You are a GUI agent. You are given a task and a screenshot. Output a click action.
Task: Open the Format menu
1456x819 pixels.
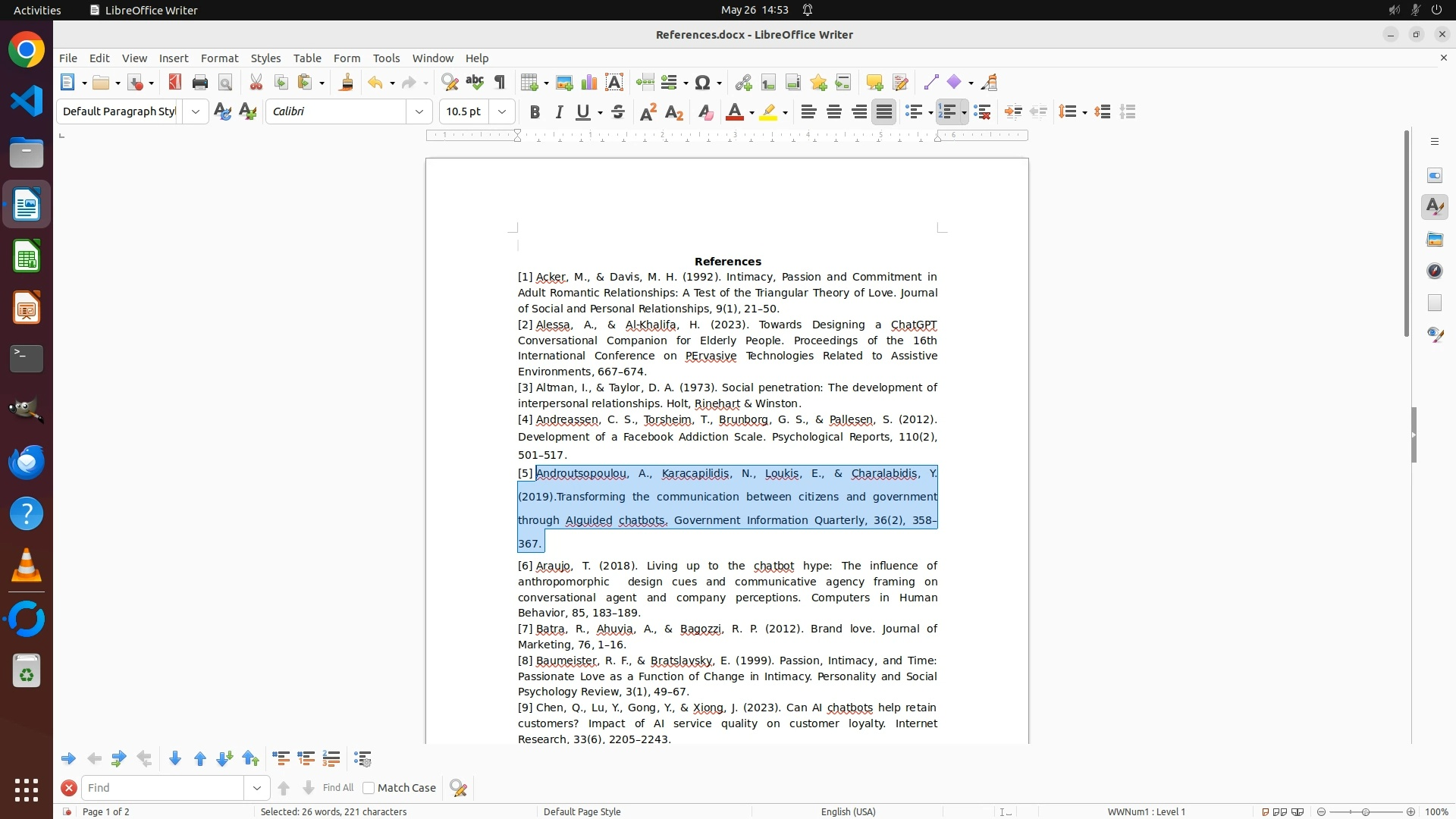219,58
